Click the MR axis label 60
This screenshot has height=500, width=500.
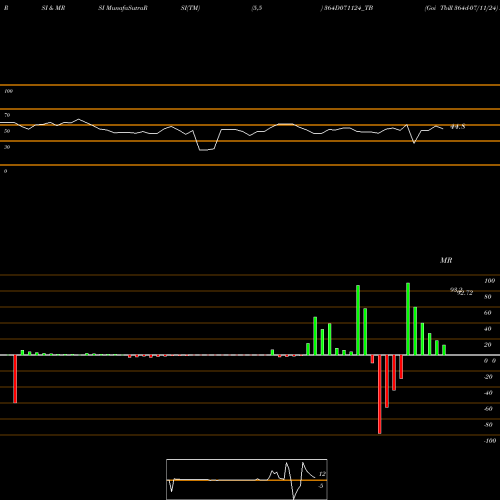point(488,313)
